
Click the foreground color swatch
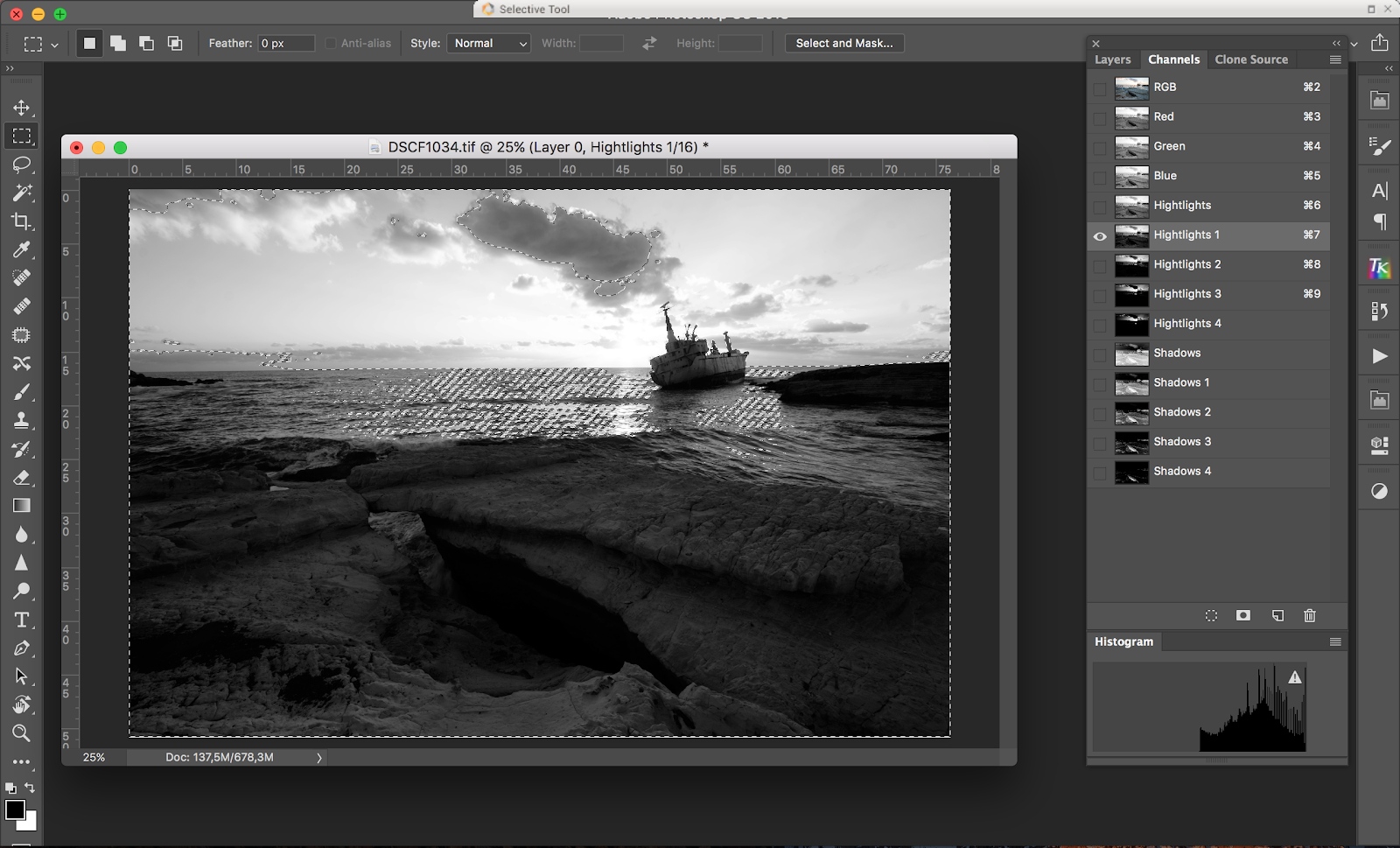[x=15, y=809]
